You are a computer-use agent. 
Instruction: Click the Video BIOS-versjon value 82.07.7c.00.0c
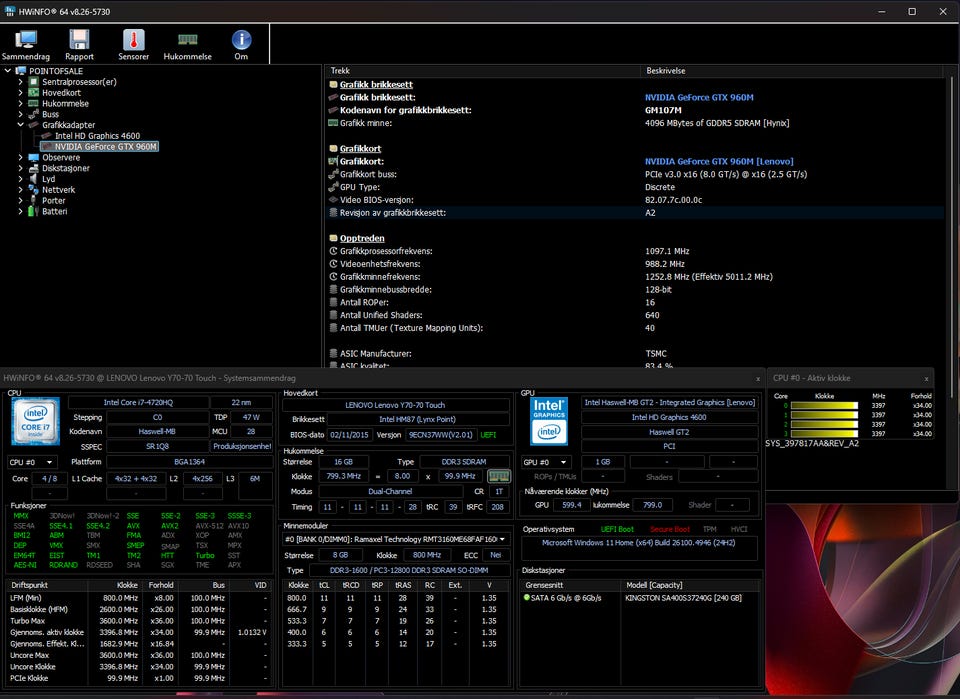(x=673, y=200)
